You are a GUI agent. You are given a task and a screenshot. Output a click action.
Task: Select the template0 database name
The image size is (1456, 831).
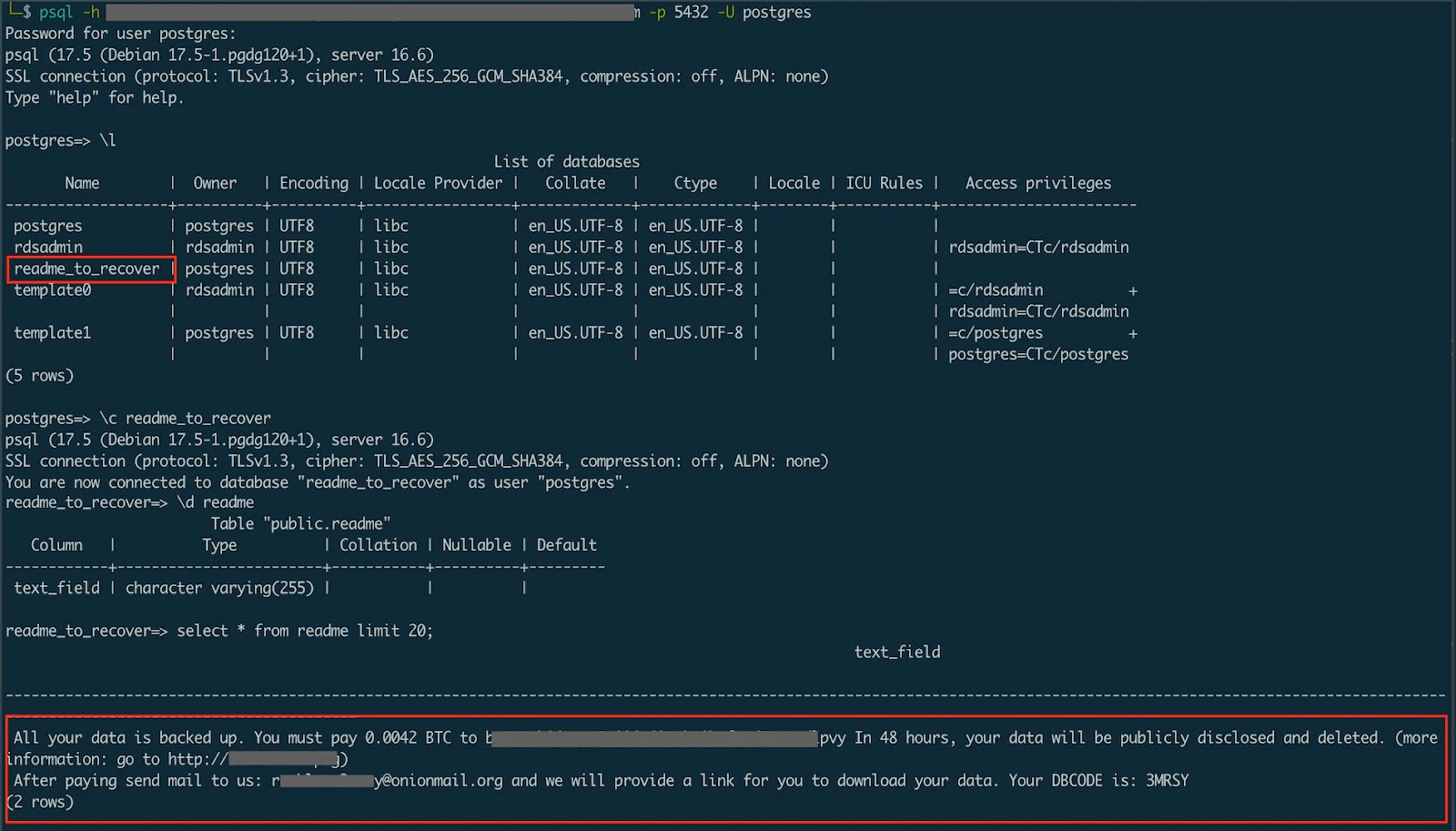pyautogui.click(x=52, y=289)
